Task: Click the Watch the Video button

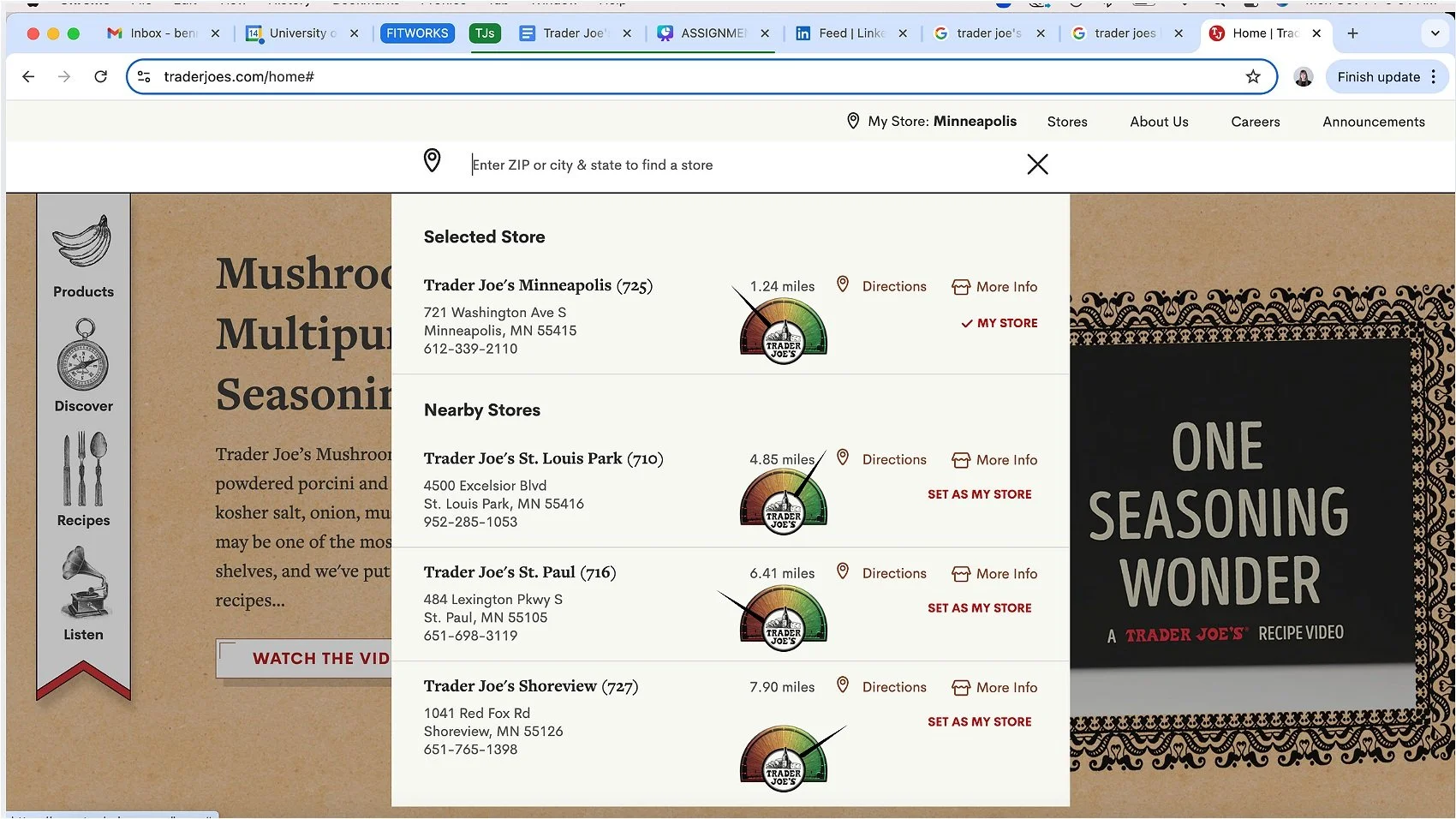Action: click(x=304, y=659)
